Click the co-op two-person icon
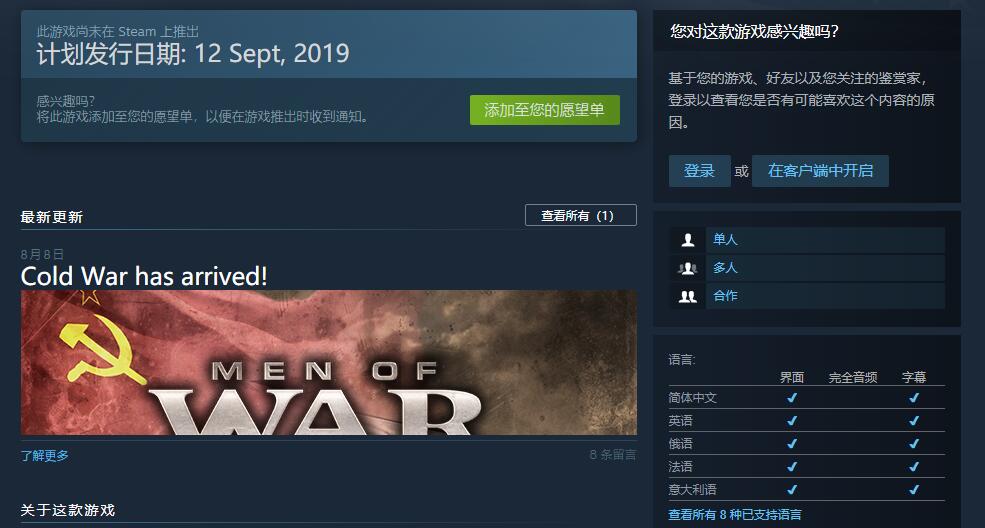985x528 pixels. point(688,296)
